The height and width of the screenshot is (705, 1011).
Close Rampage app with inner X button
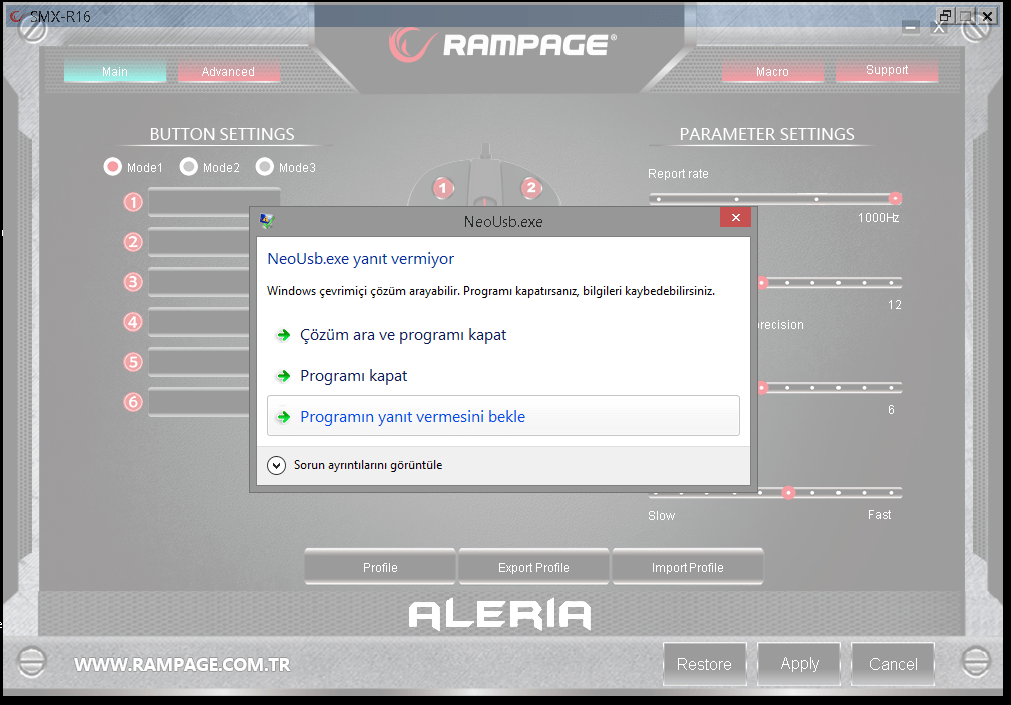pyautogui.click(x=939, y=27)
